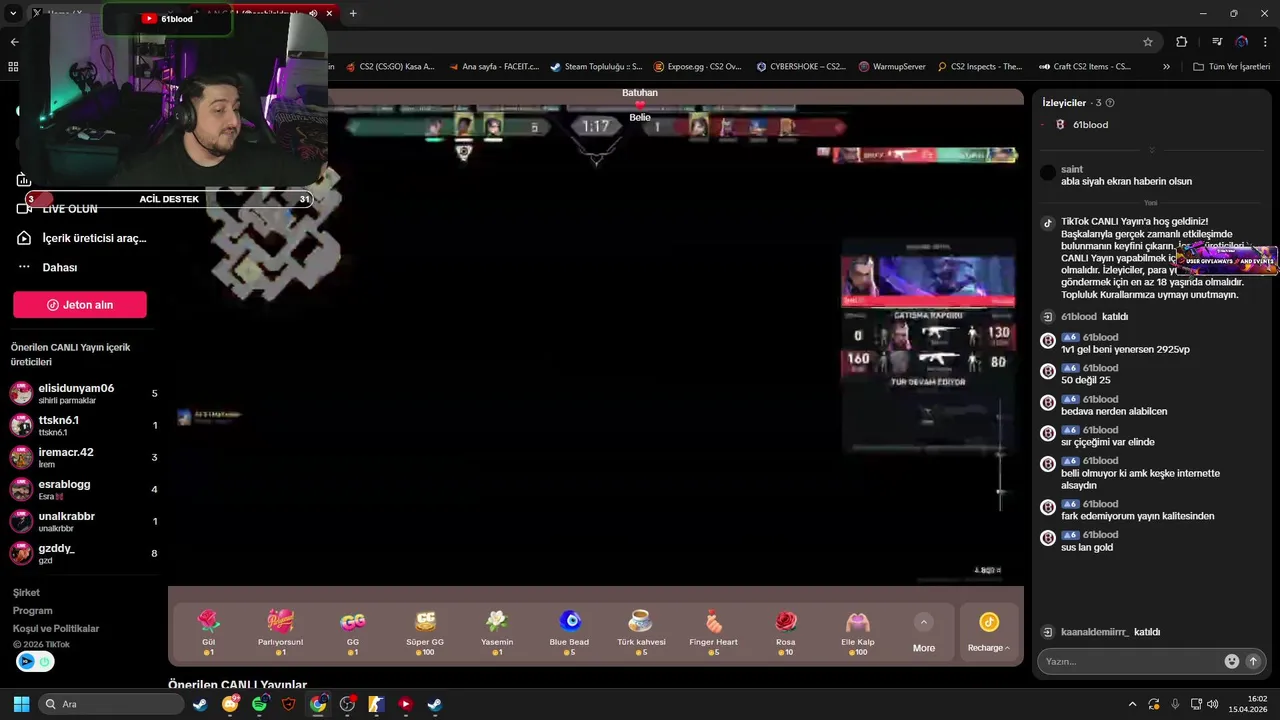
Task: Open the volume control in system tray
Action: (x=1211, y=704)
